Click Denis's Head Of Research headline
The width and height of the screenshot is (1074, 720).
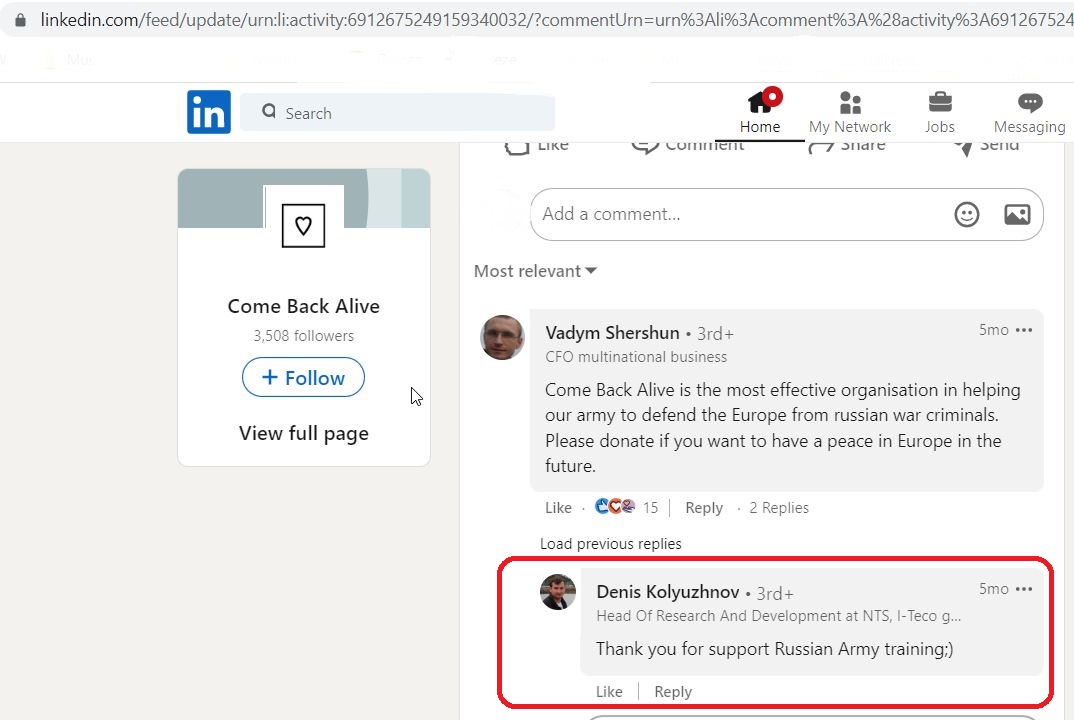point(779,616)
